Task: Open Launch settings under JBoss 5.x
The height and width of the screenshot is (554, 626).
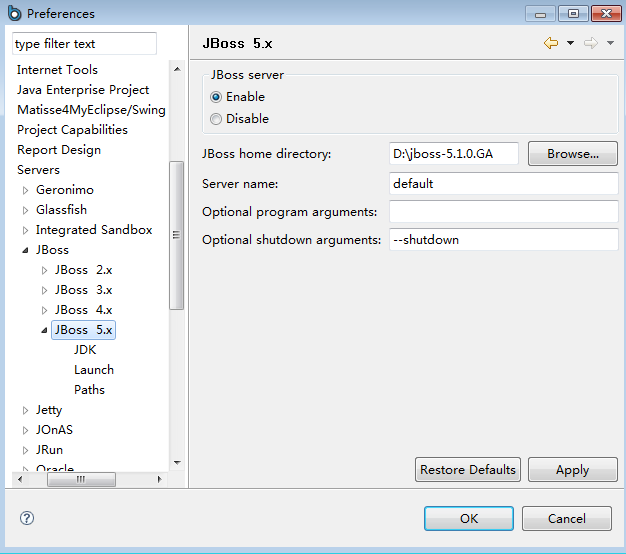Action: tap(94, 370)
